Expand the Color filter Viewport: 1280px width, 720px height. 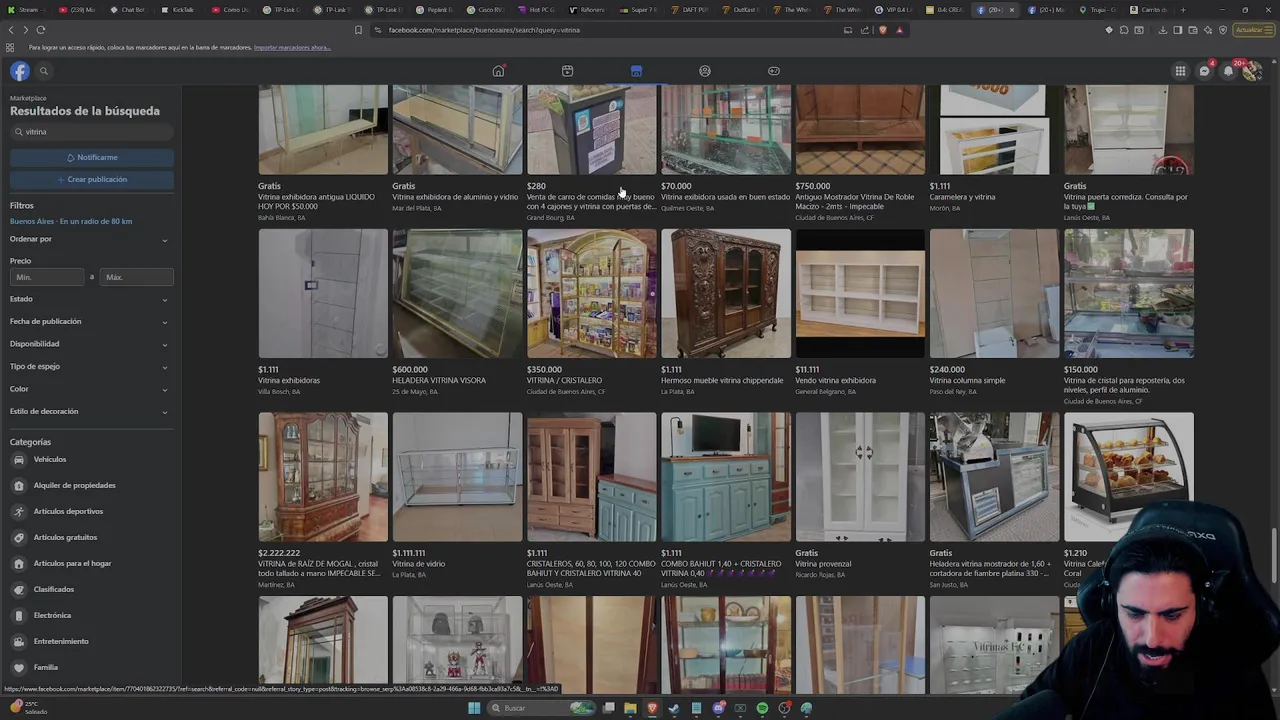coord(89,389)
